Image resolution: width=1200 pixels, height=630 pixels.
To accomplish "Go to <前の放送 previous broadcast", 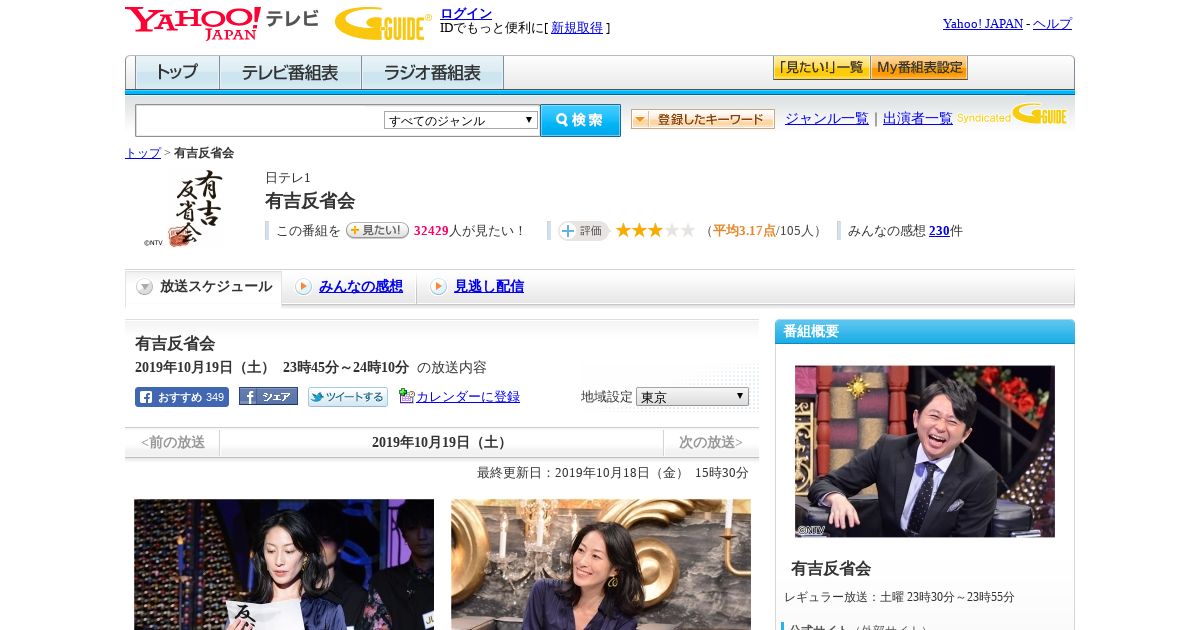I will pos(172,442).
